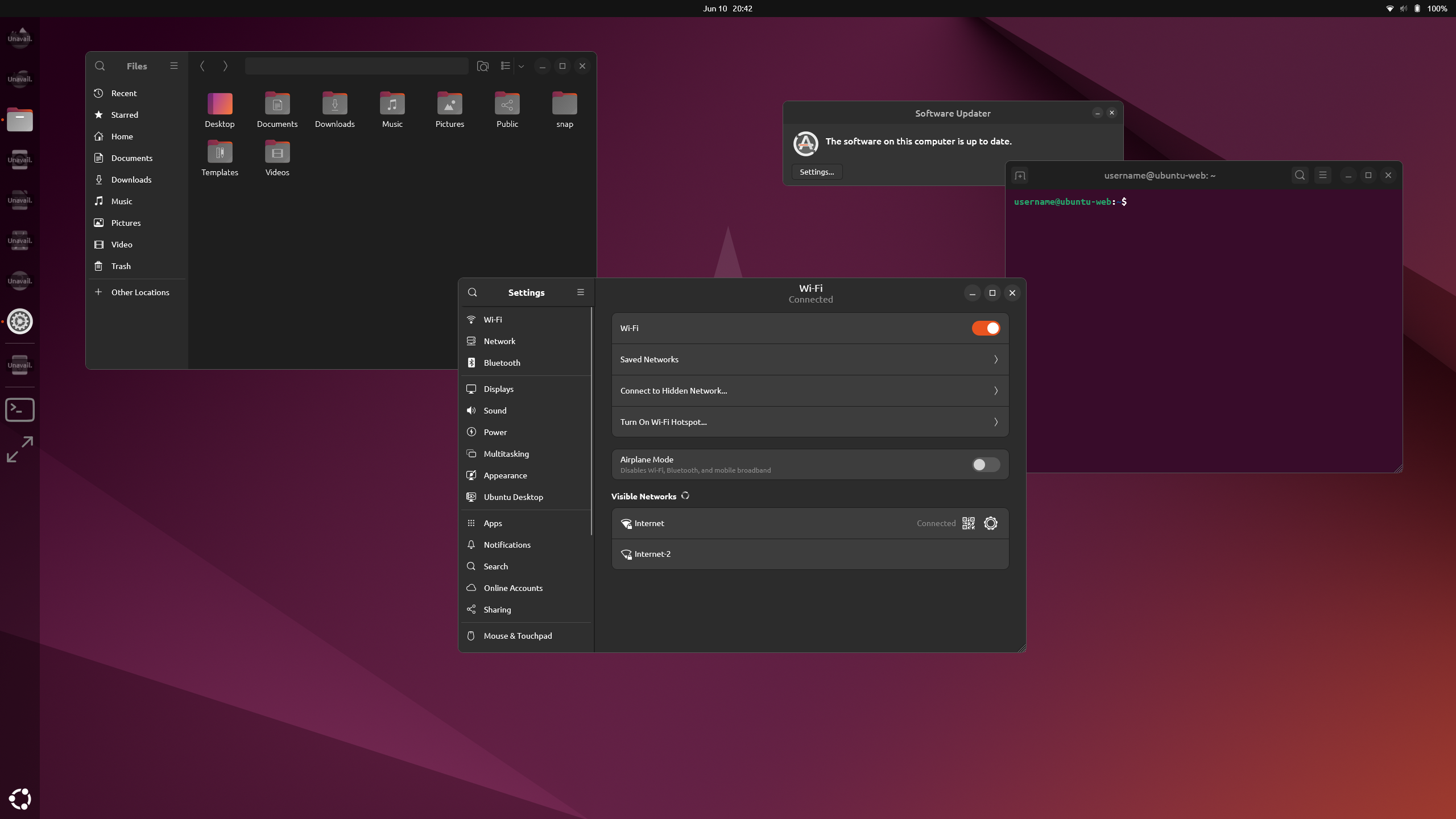
Task: Turn off the Wi-Fi toggle
Action: [986, 328]
